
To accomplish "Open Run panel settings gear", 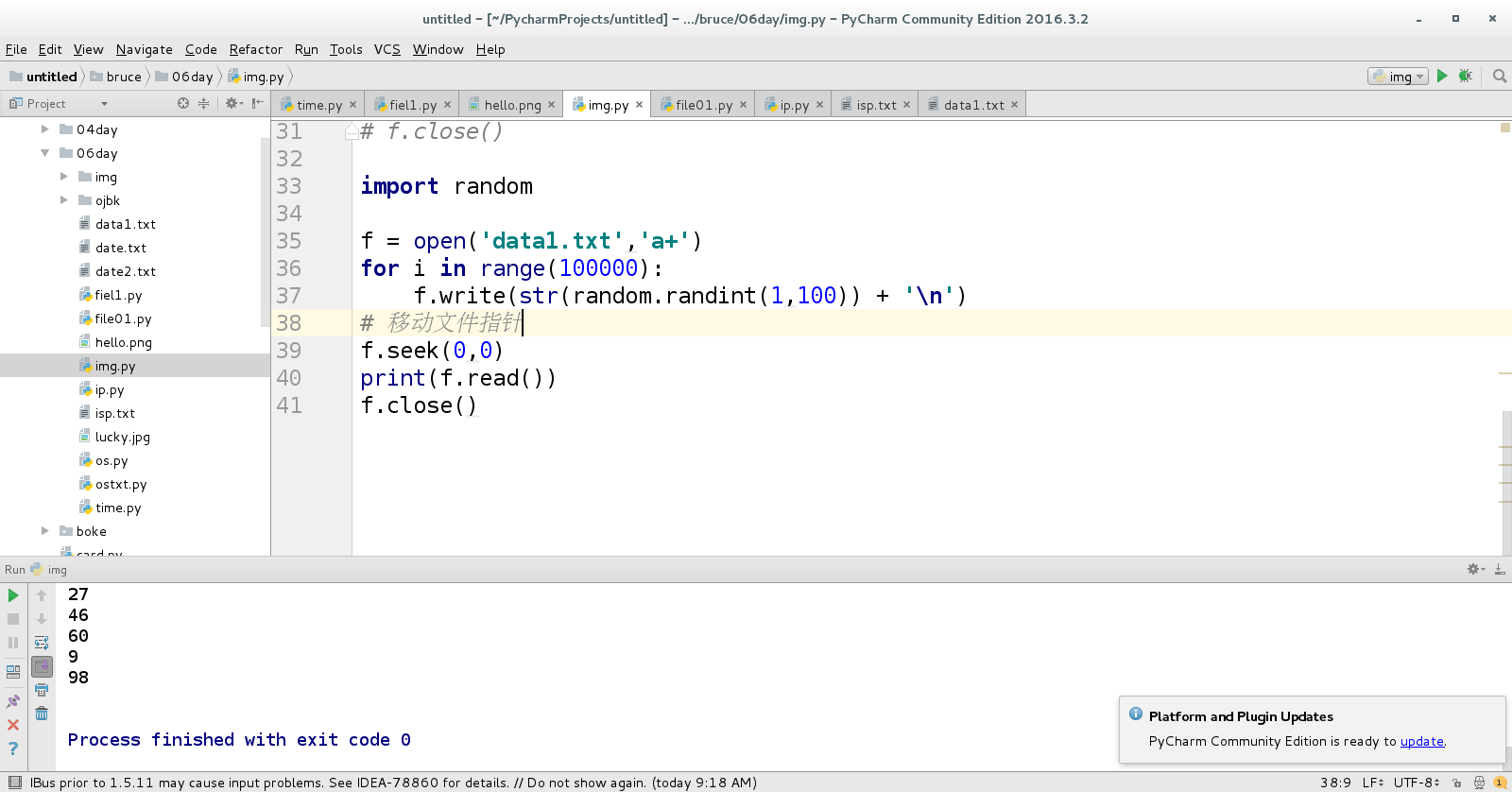I will pyautogui.click(x=1475, y=569).
